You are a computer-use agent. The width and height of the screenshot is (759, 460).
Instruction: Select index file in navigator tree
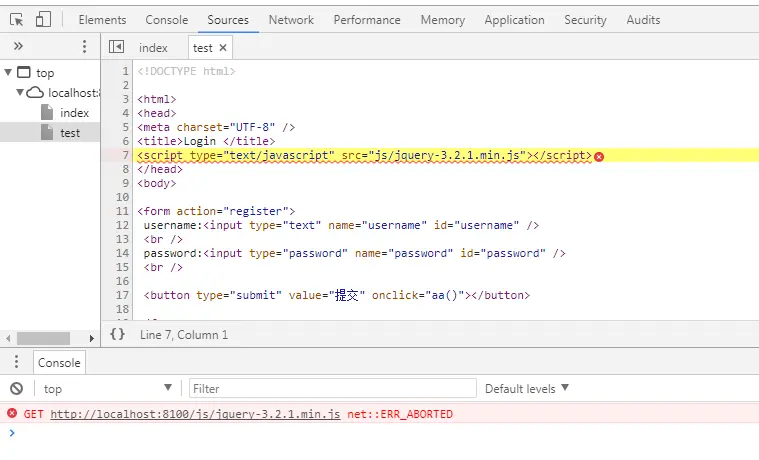tap(74, 112)
